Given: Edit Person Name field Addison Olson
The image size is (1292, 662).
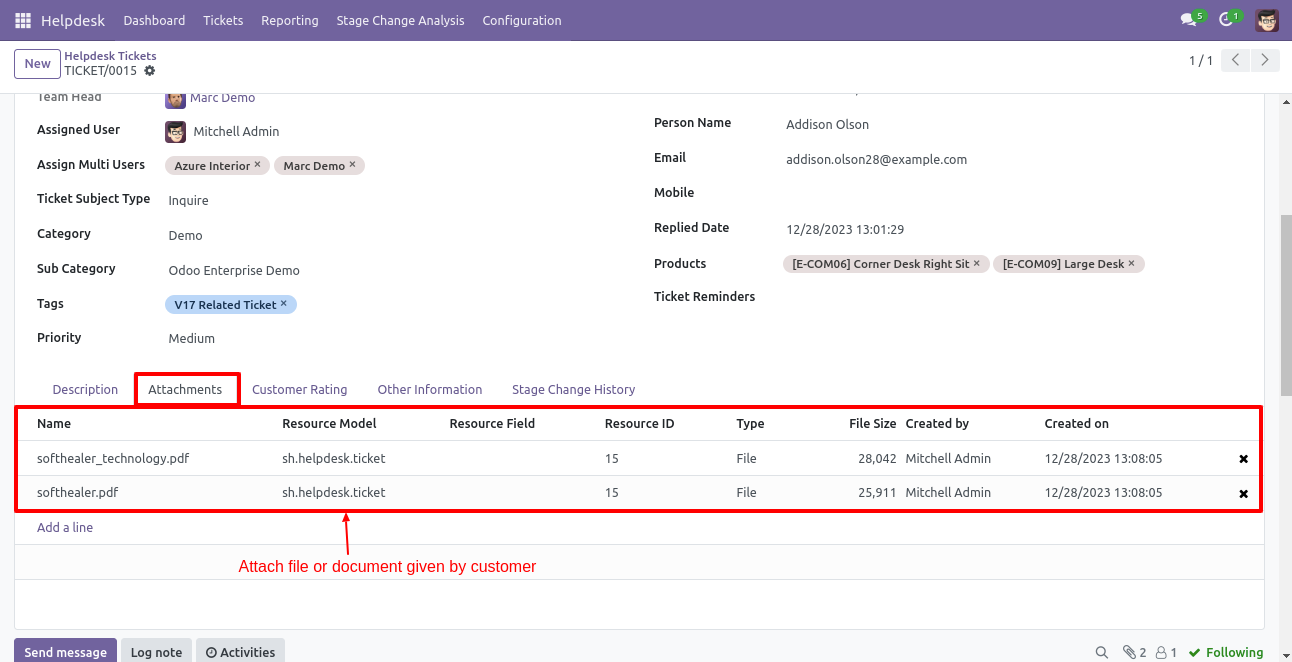Looking at the screenshot, I should (x=827, y=124).
